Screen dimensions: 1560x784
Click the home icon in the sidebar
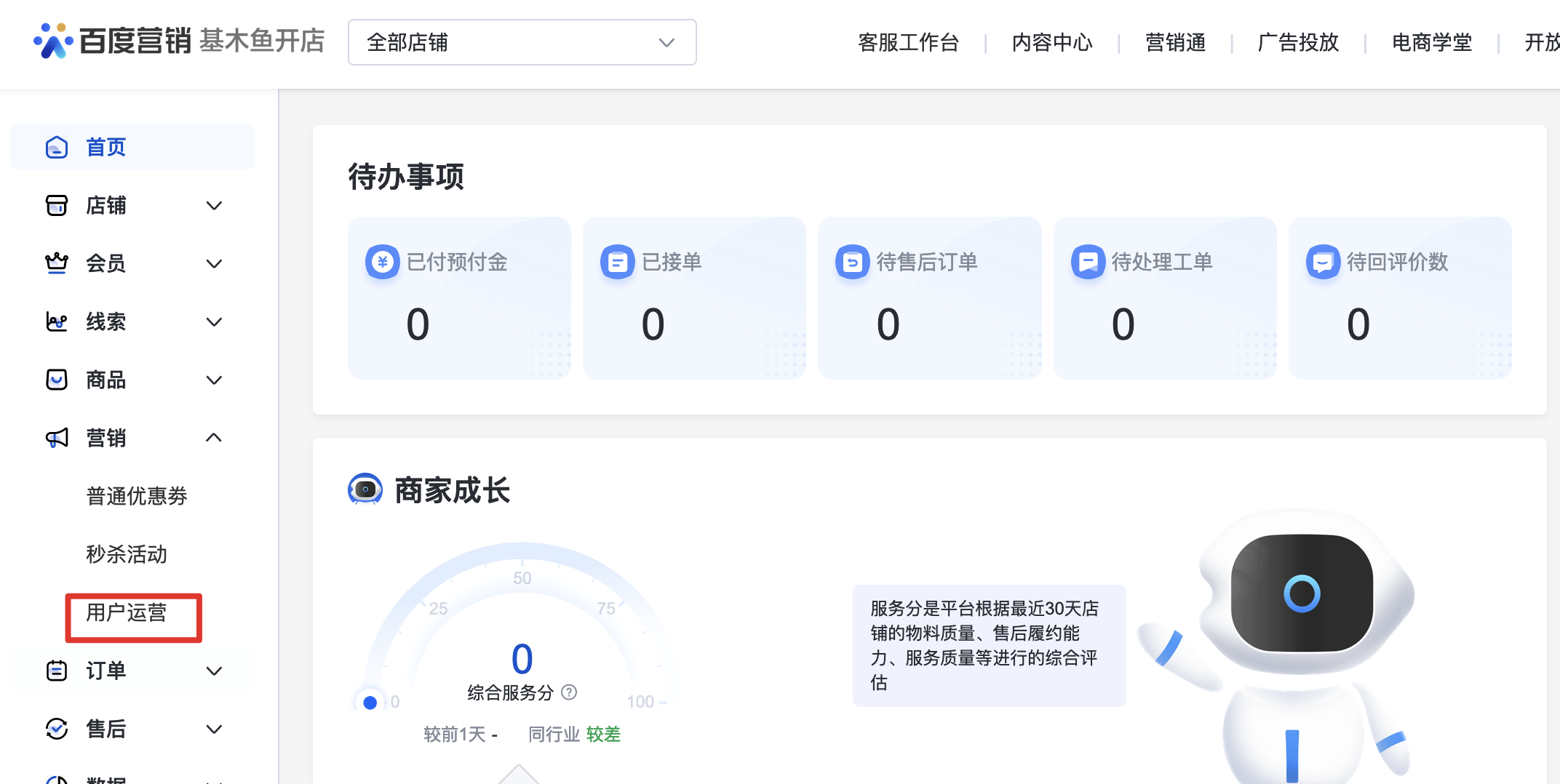pos(57,148)
